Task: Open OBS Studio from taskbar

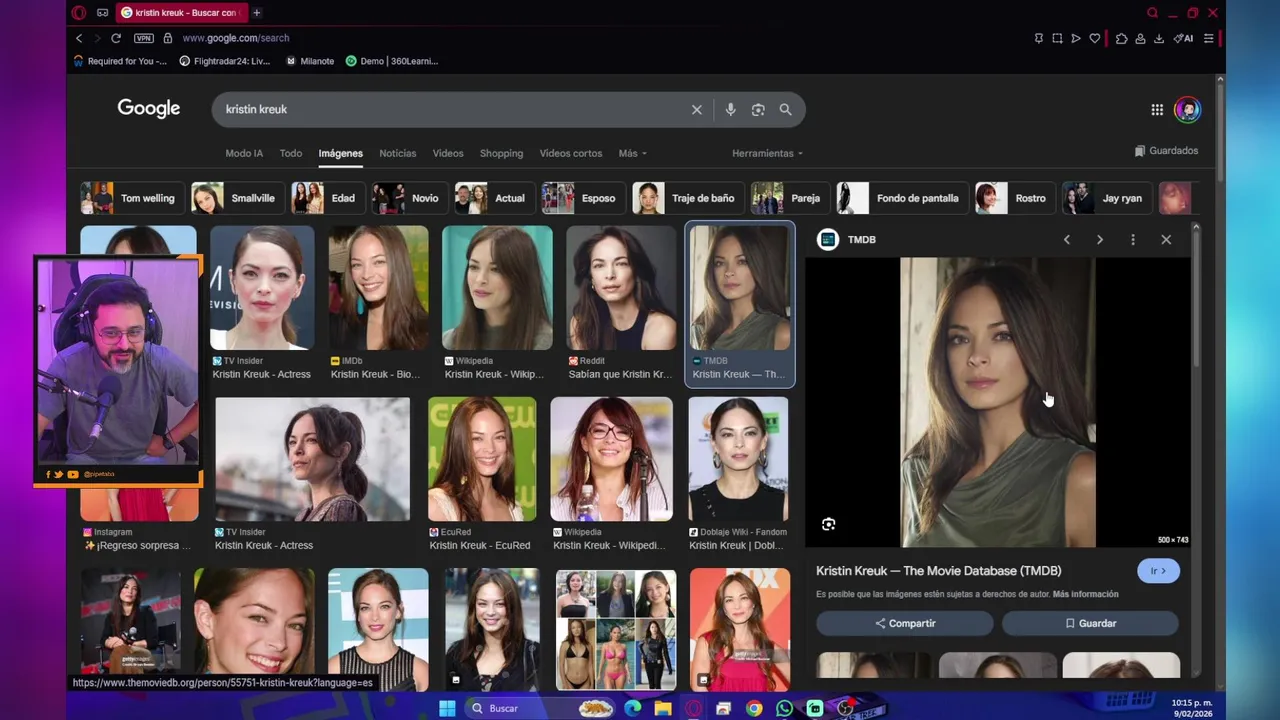Action: (846, 708)
